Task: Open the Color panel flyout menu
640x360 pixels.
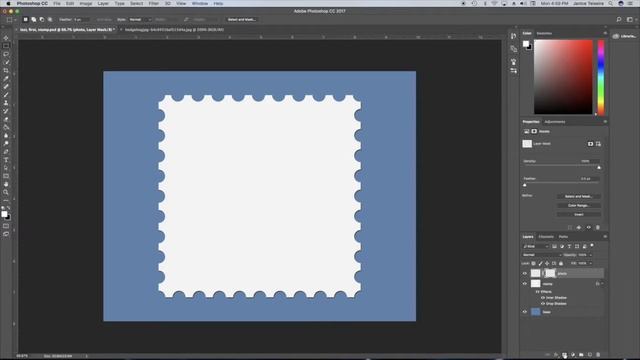Action: pos(605,33)
